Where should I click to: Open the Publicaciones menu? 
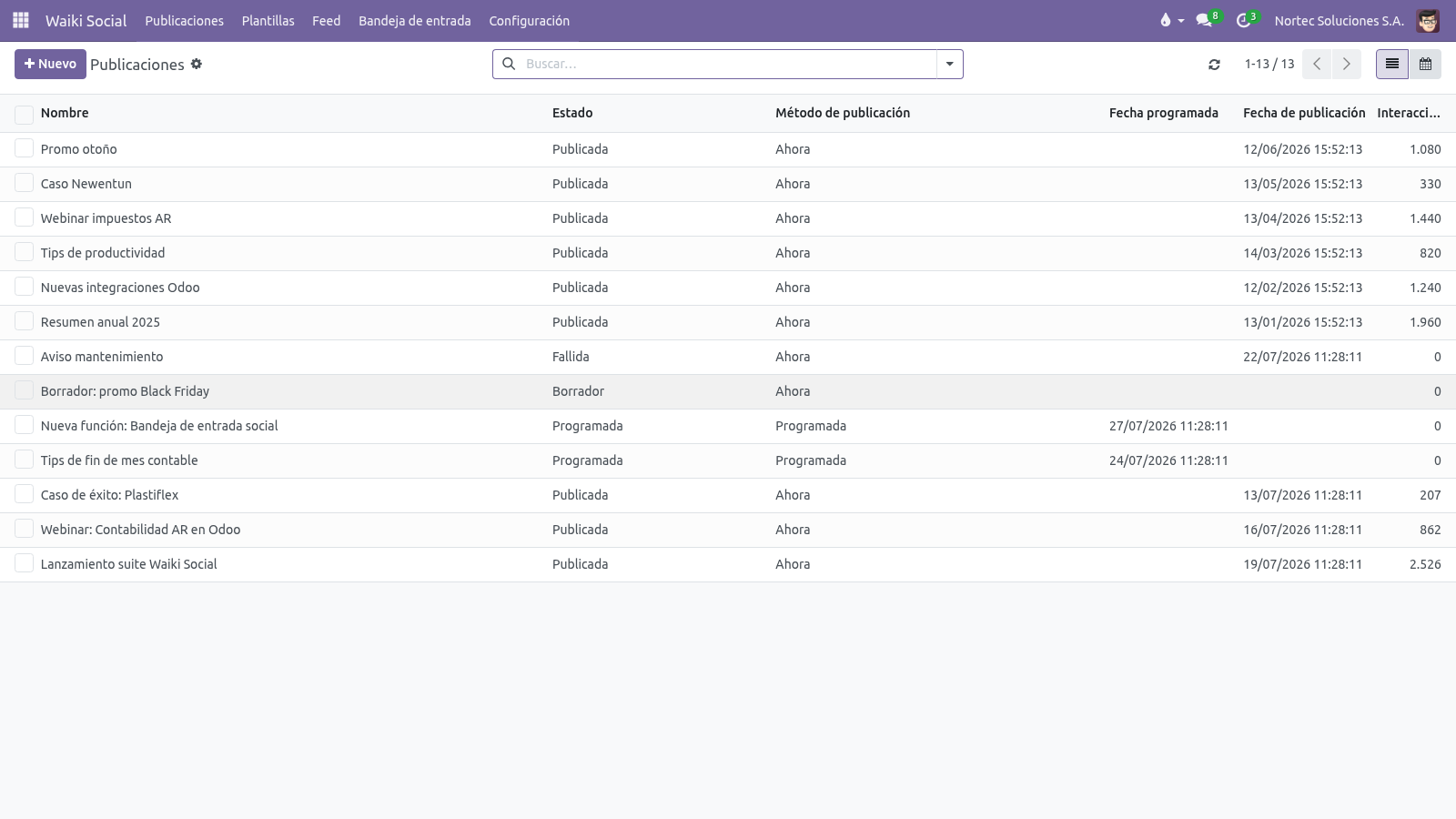pyautogui.click(x=184, y=20)
